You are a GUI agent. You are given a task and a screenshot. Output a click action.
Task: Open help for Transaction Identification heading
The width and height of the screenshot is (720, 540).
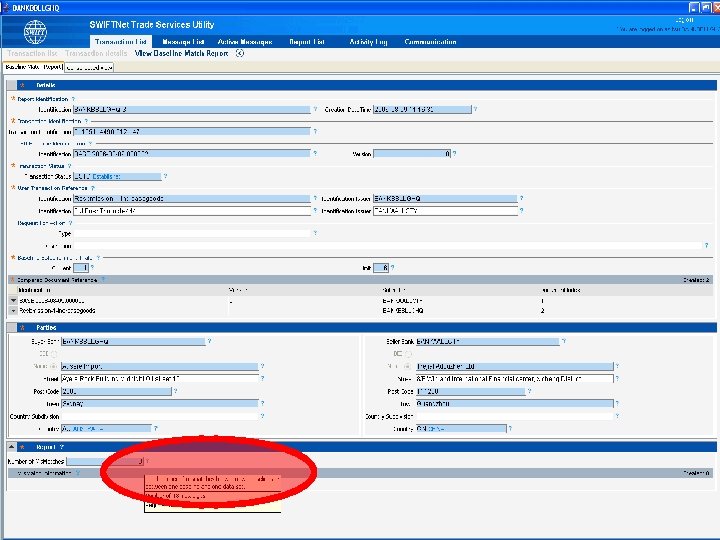click(x=86, y=121)
